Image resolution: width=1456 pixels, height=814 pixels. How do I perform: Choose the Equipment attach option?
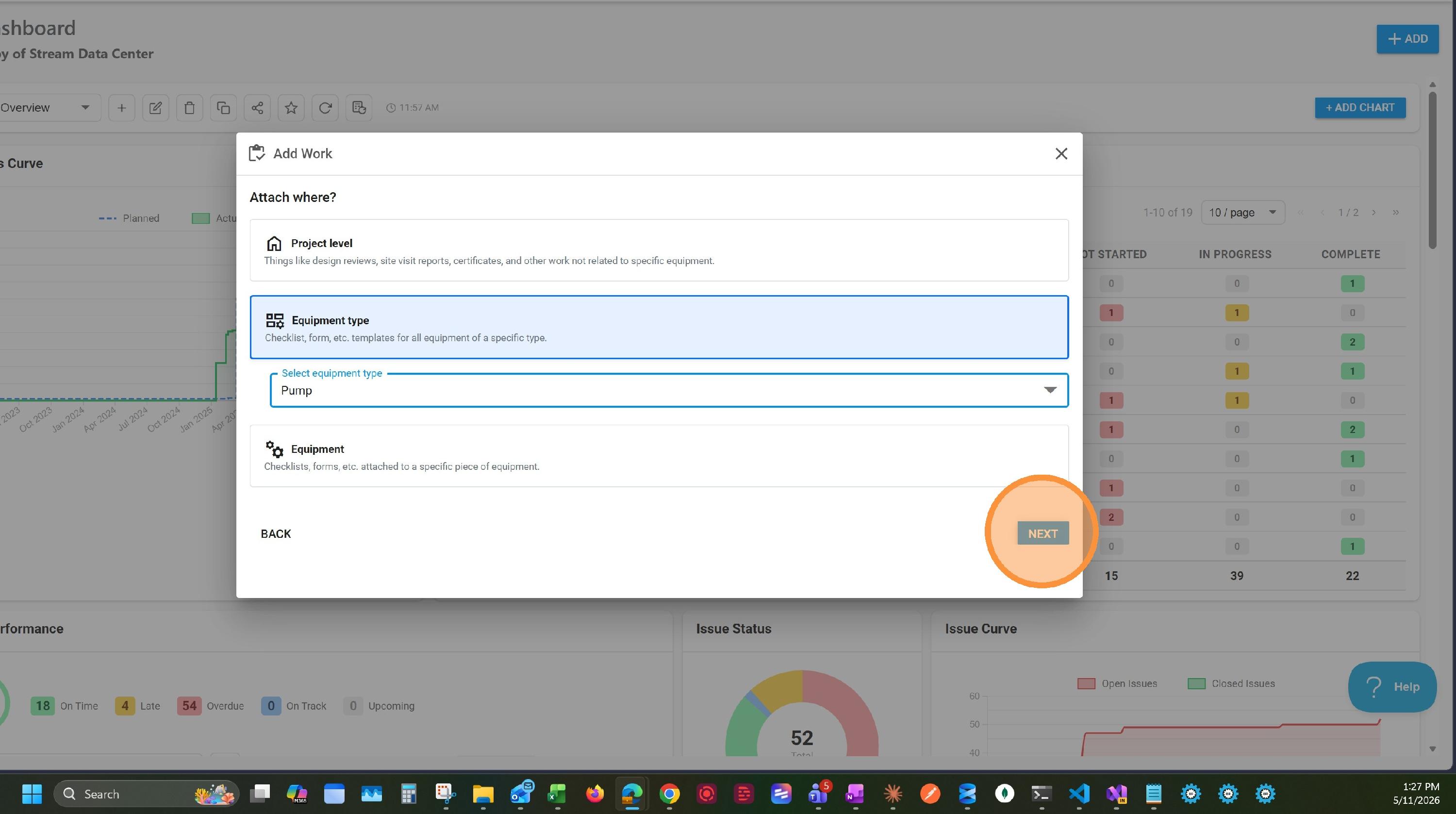(659, 456)
